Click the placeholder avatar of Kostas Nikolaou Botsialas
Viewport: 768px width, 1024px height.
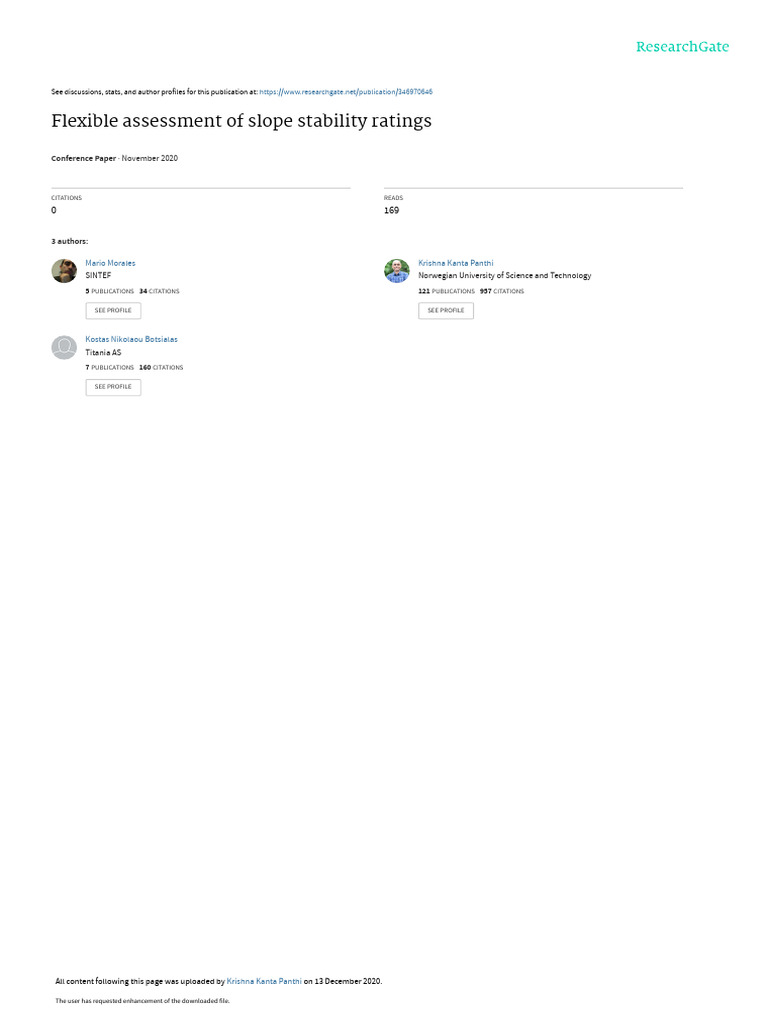click(64, 347)
